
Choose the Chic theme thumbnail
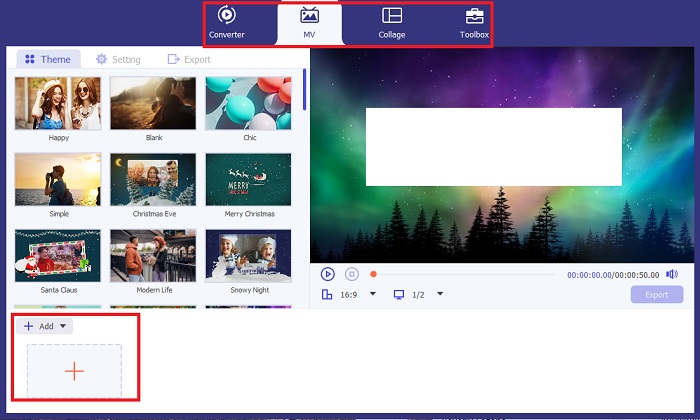point(249,103)
